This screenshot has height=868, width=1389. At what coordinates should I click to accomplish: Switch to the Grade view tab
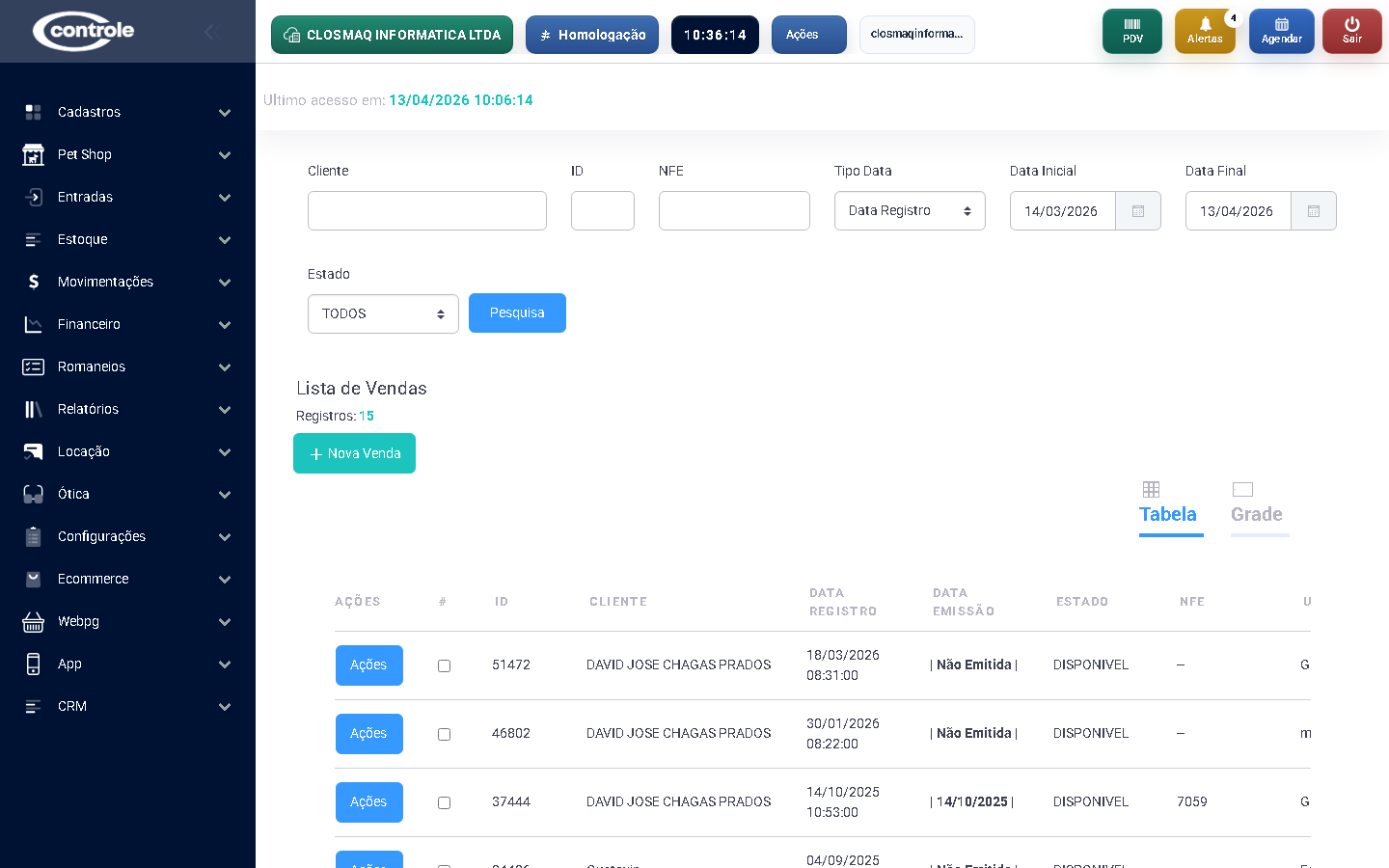(1256, 504)
